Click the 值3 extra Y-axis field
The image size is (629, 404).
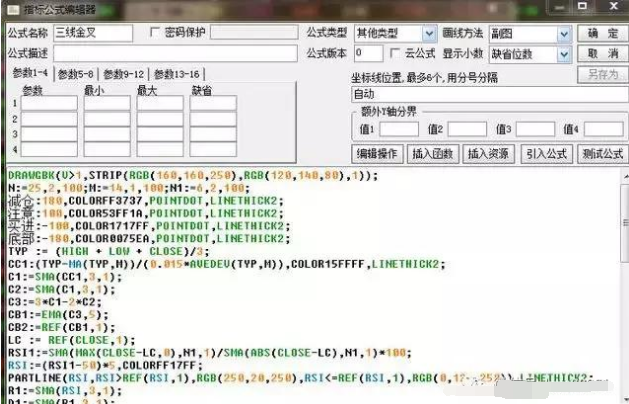coord(535,129)
